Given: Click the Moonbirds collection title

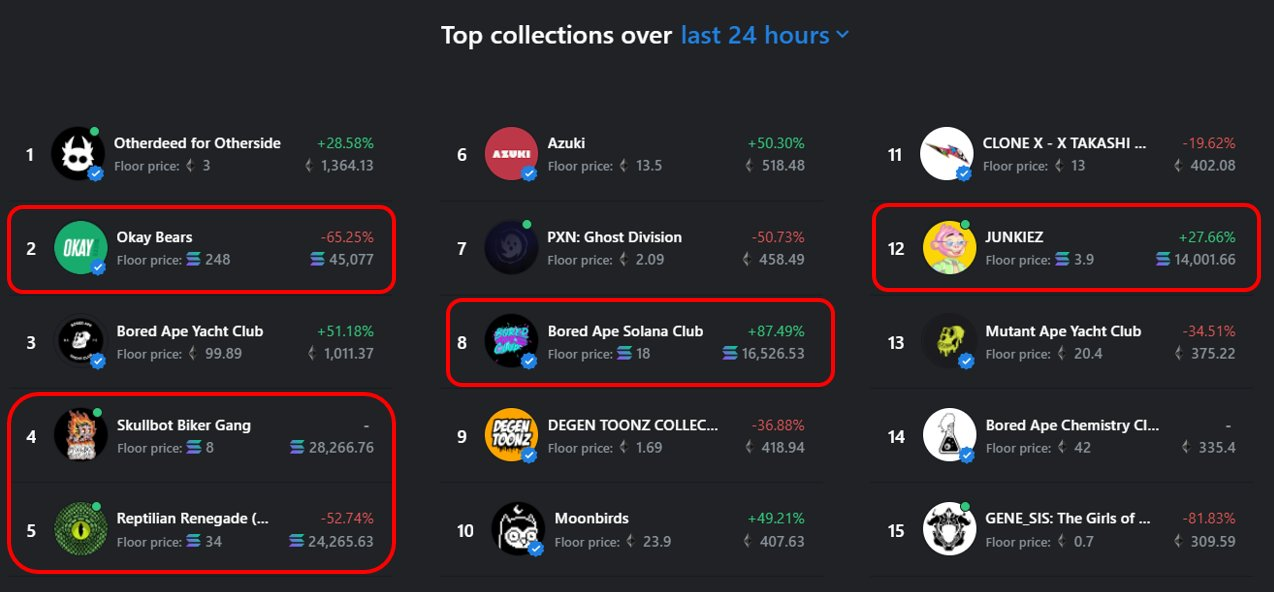Looking at the screenshot, I should [591, 518].
